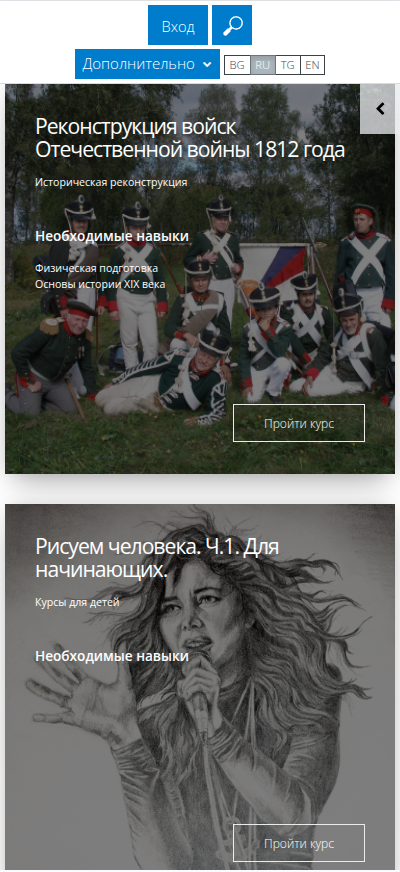Click the magnifying glass search icon
The height and width of the screenshot is (872, 400).
232,25
